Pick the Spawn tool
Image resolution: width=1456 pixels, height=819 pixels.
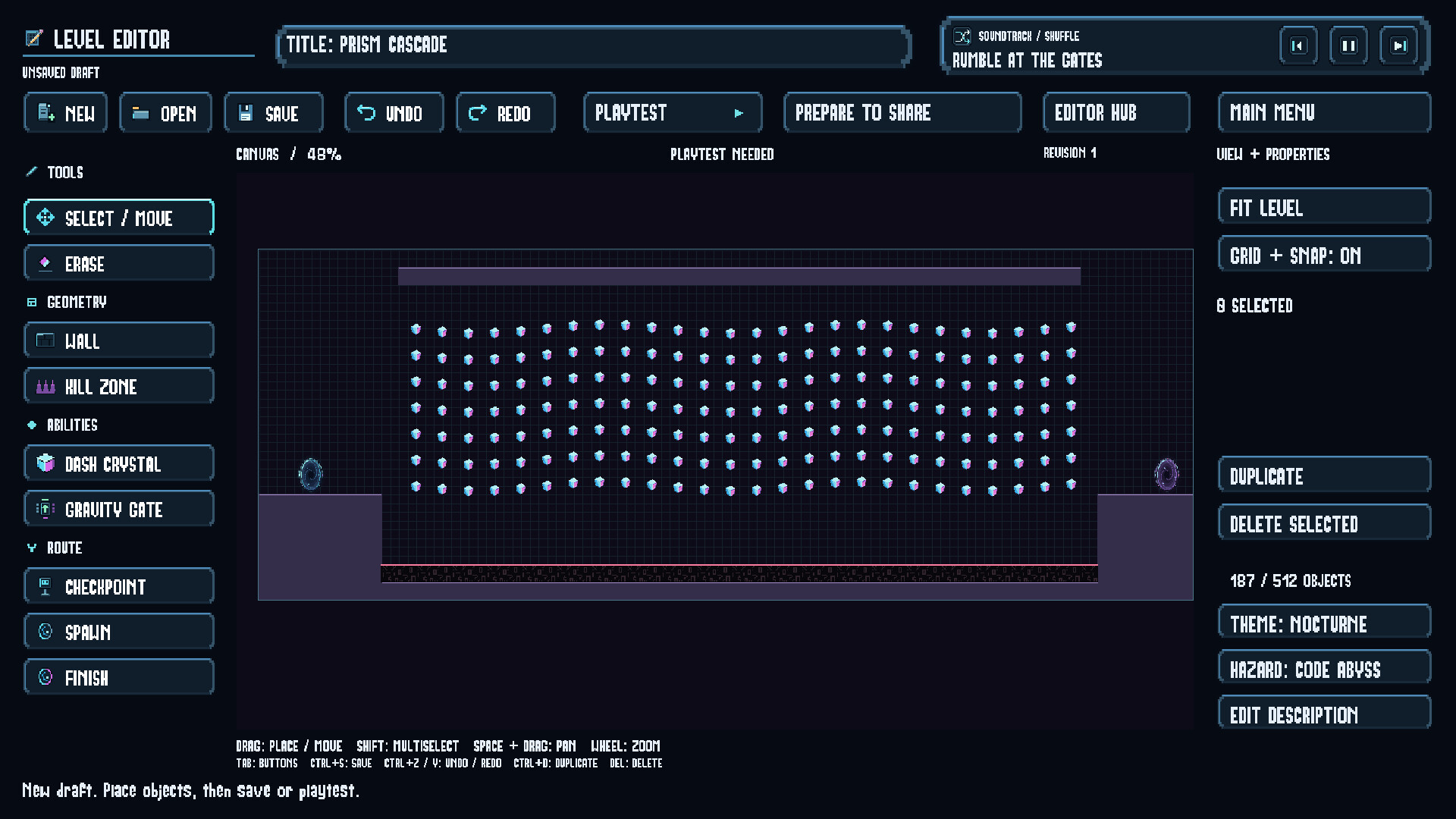[x=119, y=632]
